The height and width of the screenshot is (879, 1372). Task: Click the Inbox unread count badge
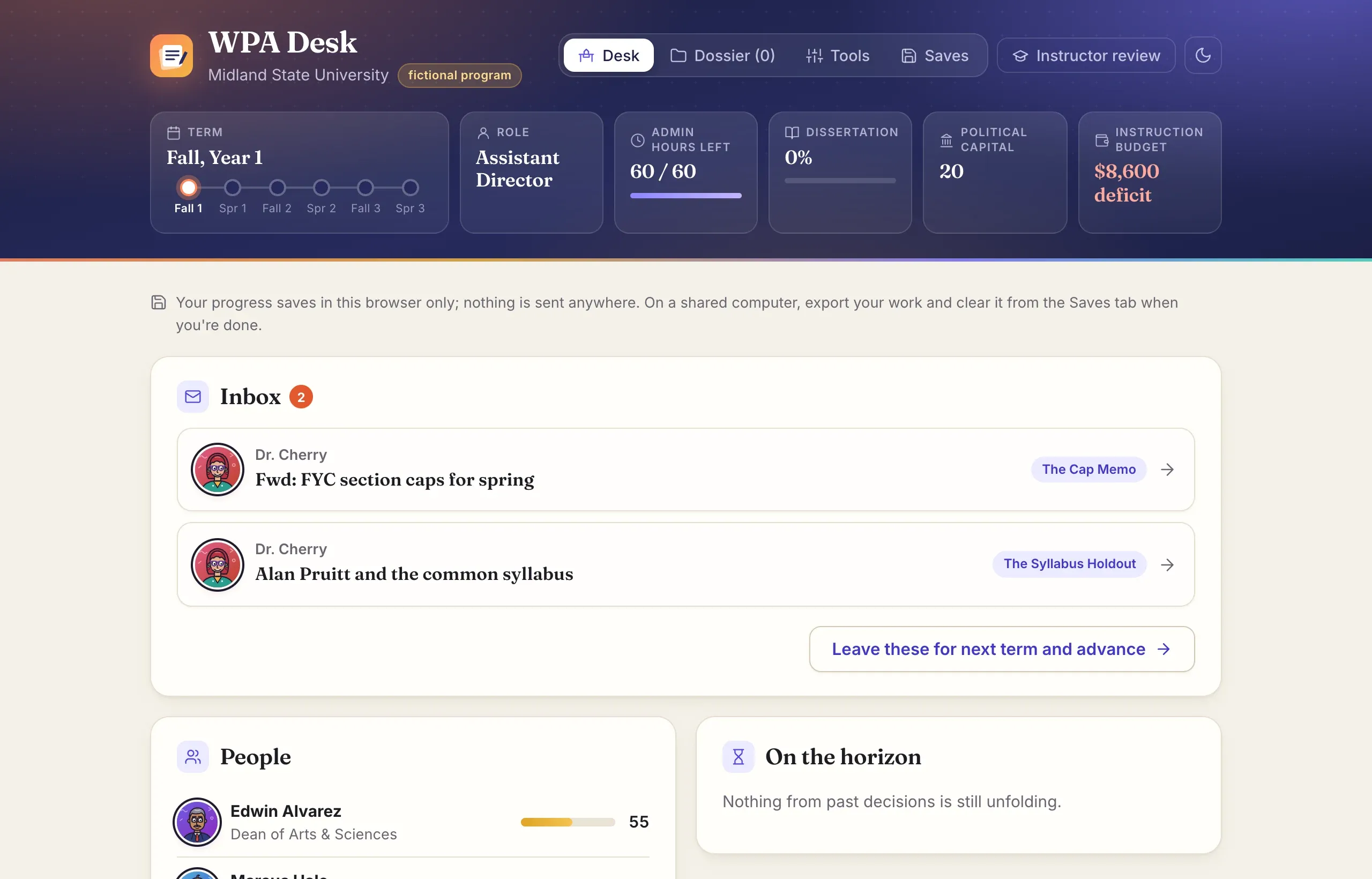tap(301, 397)
